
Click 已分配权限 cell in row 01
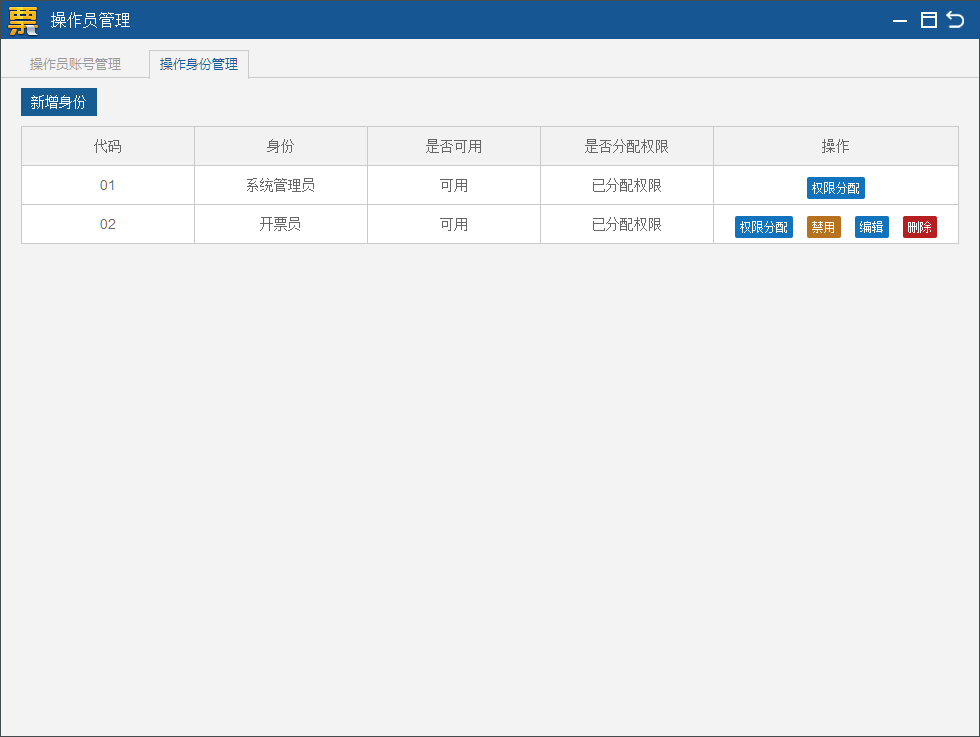click(627, 185)
